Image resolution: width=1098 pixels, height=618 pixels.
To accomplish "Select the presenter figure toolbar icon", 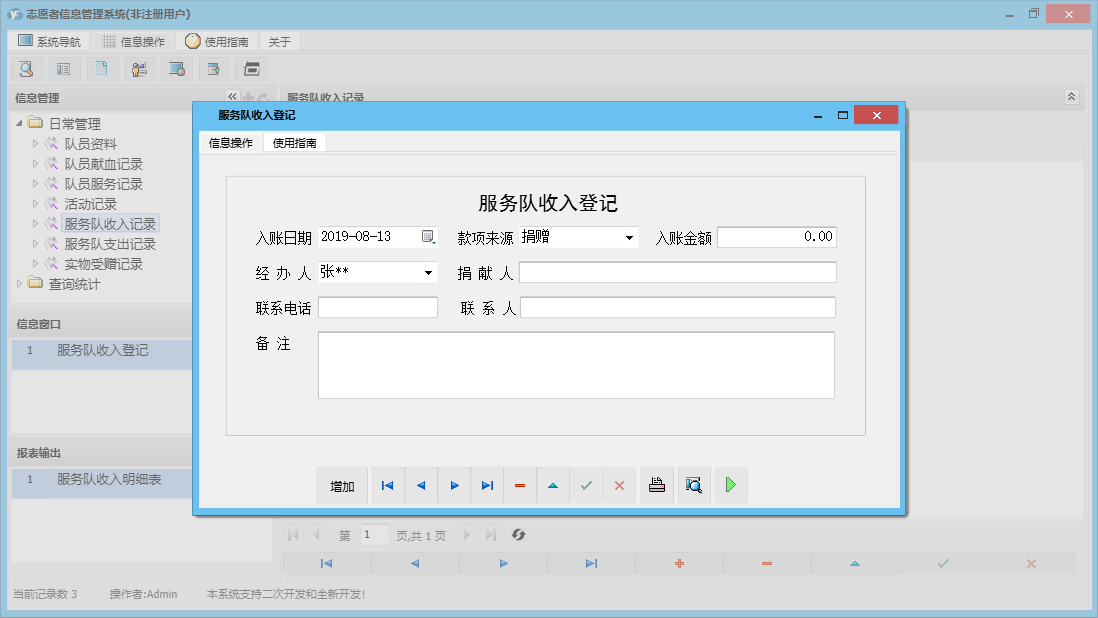I will [x=139, y=69].
